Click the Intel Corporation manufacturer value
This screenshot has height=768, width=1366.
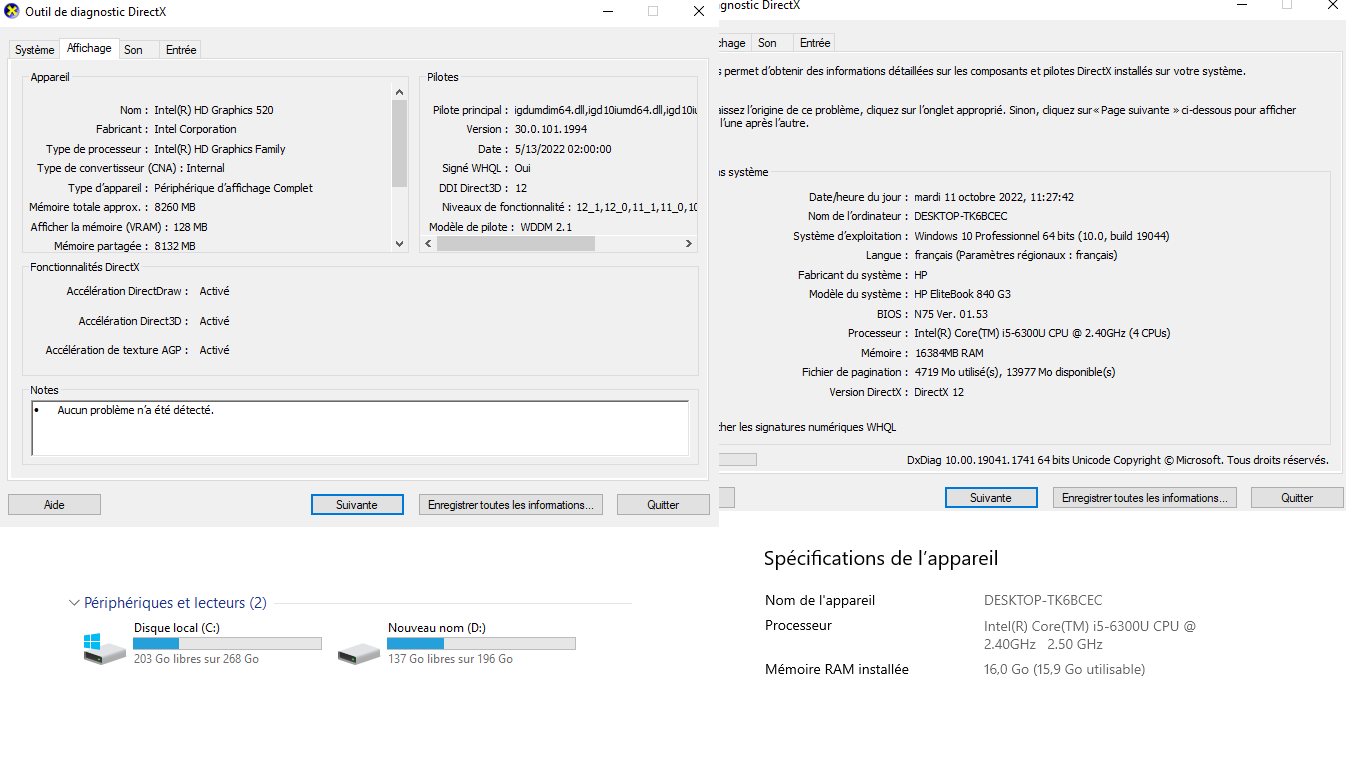(195, 129)
